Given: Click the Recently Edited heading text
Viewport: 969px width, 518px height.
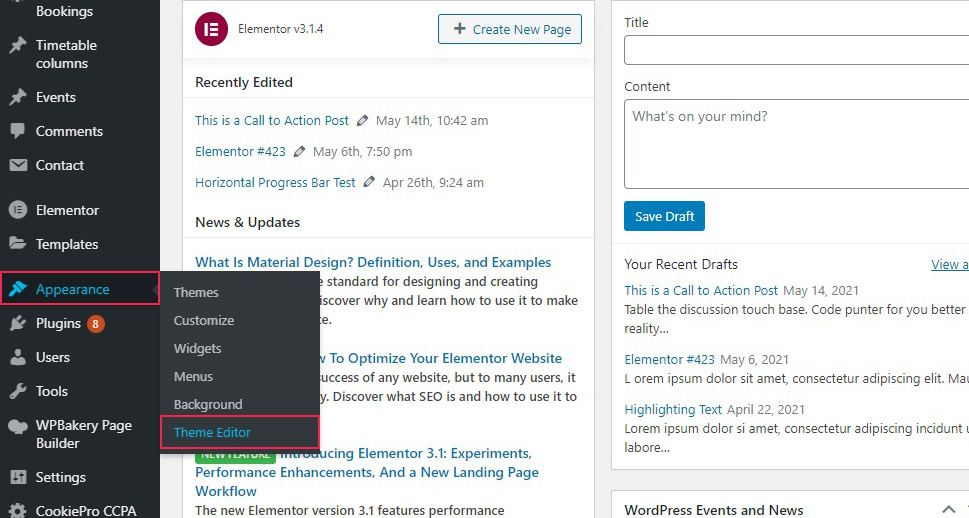Looking at the screenshot, I should 244,82.
